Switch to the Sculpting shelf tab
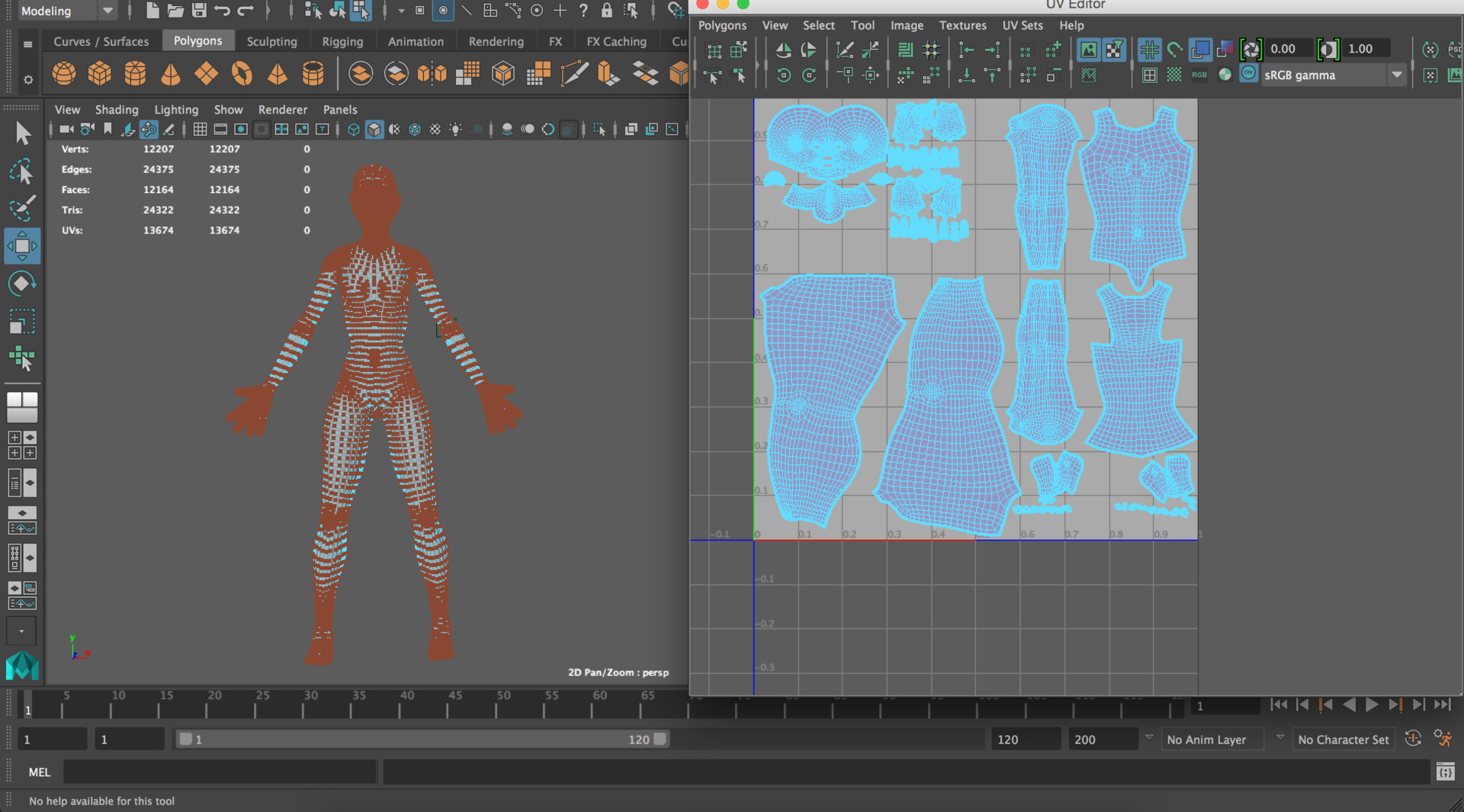The image size is (1464, 812). pyautogui.click(x=272, y=40)
